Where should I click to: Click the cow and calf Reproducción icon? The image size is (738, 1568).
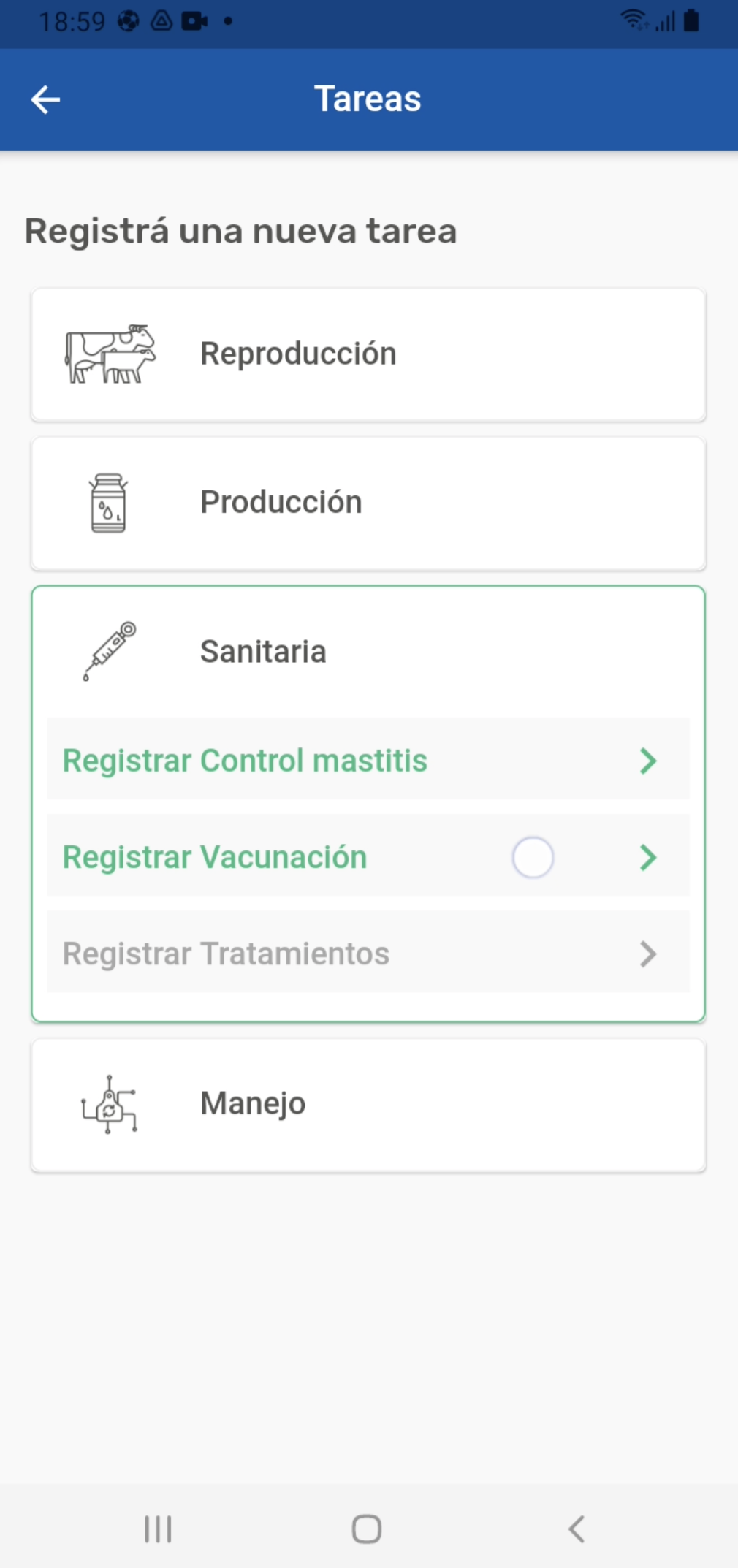[x=110, y=354]
